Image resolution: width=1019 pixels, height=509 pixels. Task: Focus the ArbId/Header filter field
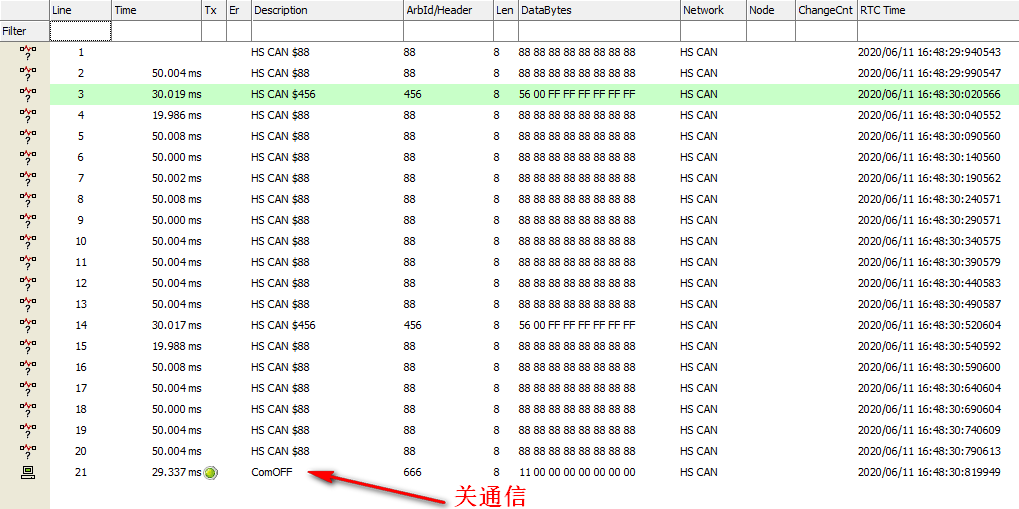coord(446,31)
